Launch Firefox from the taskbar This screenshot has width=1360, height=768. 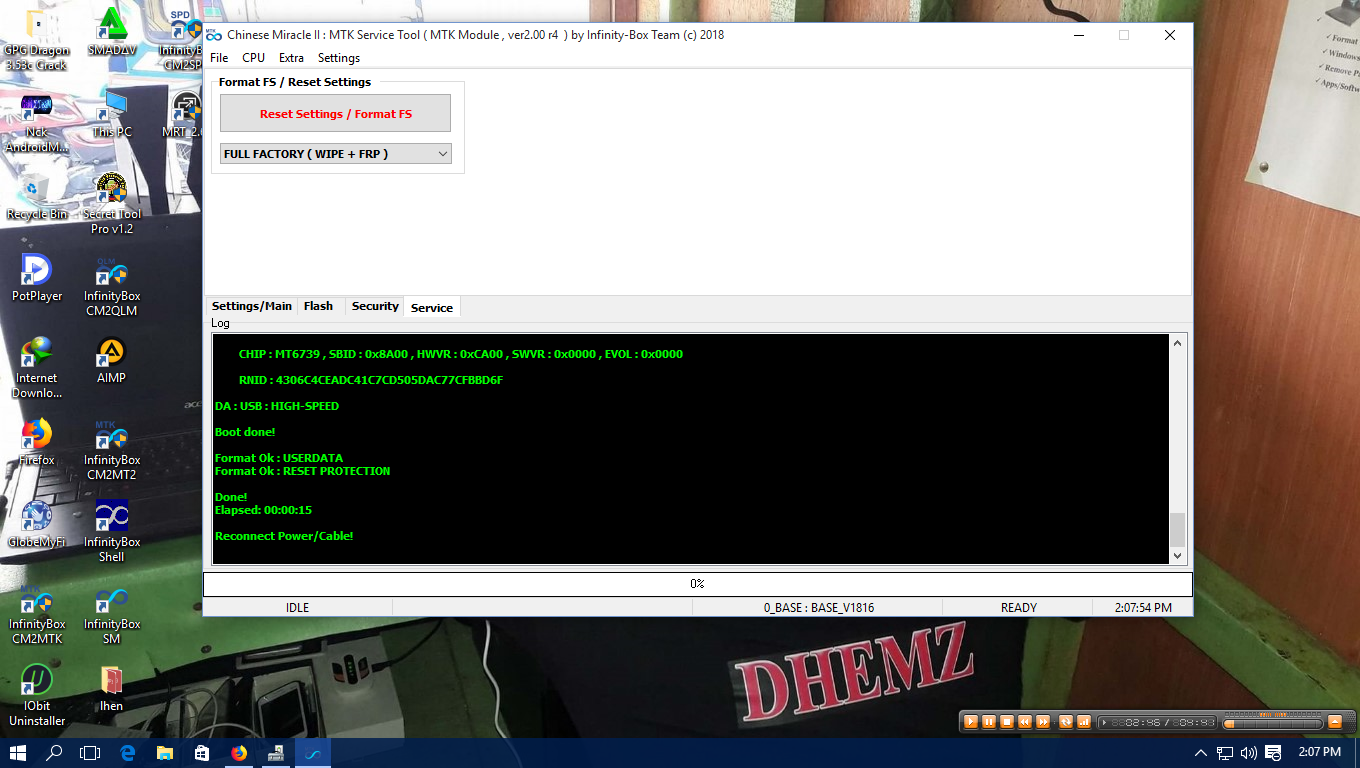(239, 753)
